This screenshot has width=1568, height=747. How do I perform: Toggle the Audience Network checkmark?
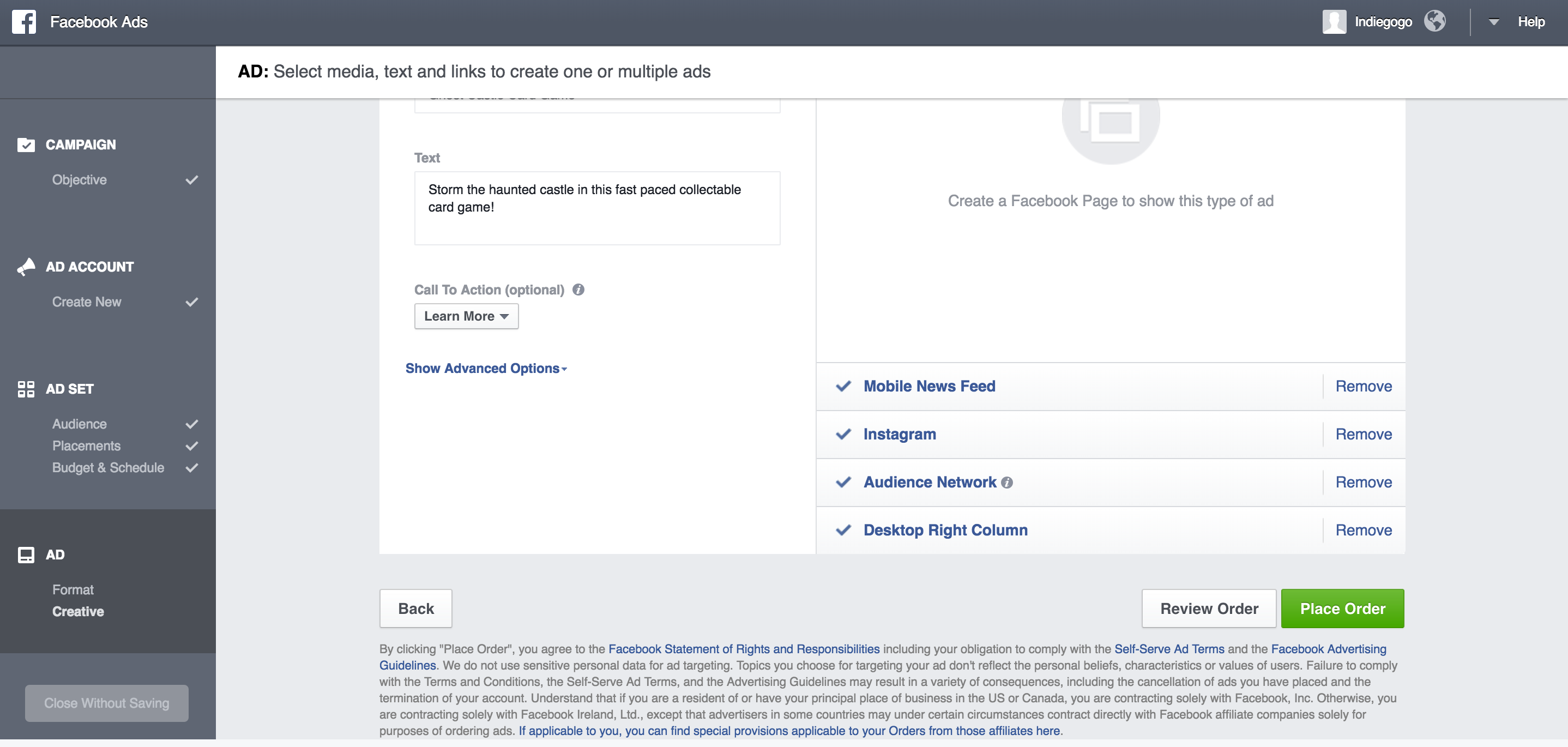coord(843,482)
